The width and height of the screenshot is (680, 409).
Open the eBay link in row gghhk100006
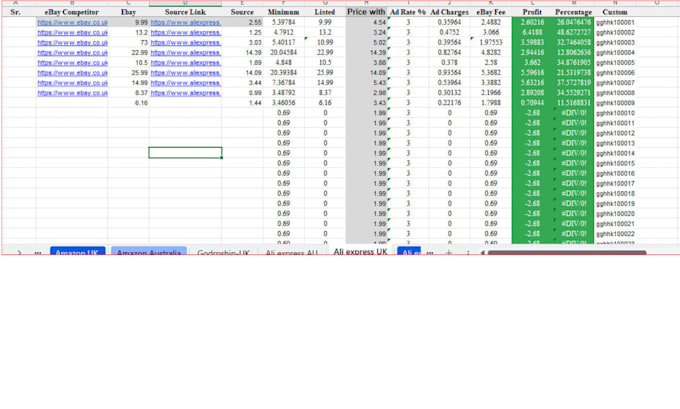72,72
